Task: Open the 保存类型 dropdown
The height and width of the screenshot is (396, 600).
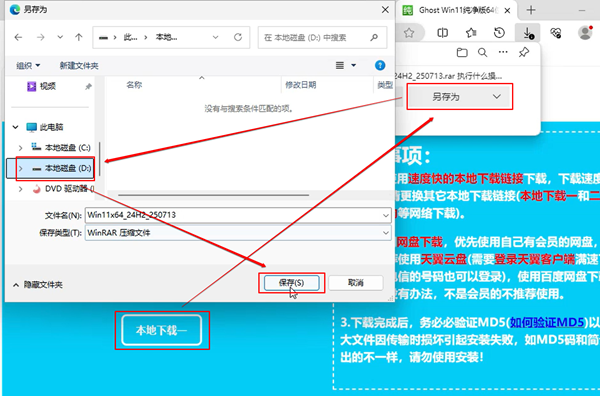Action: 238,233
